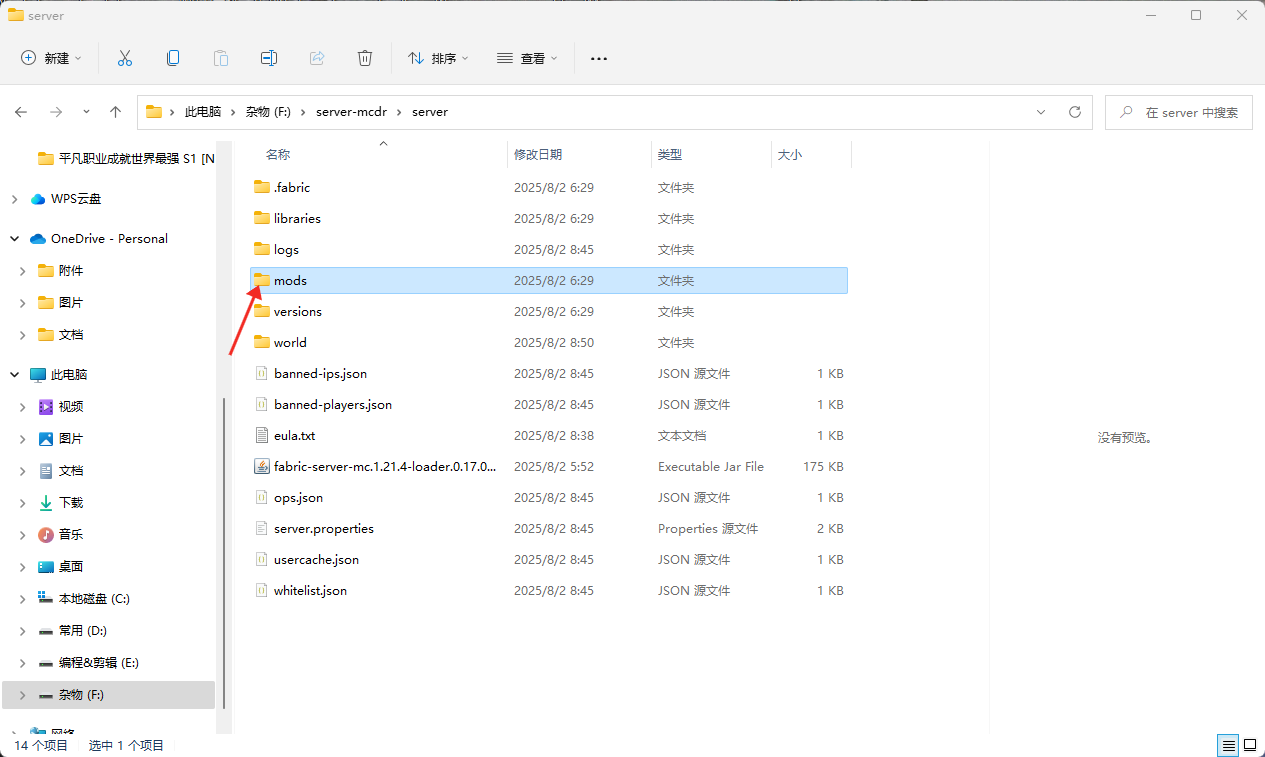This screenshot has width=1265, height=757.
Task: Click the refresh icon beside address bar
Action: [x=1075, y=112]
